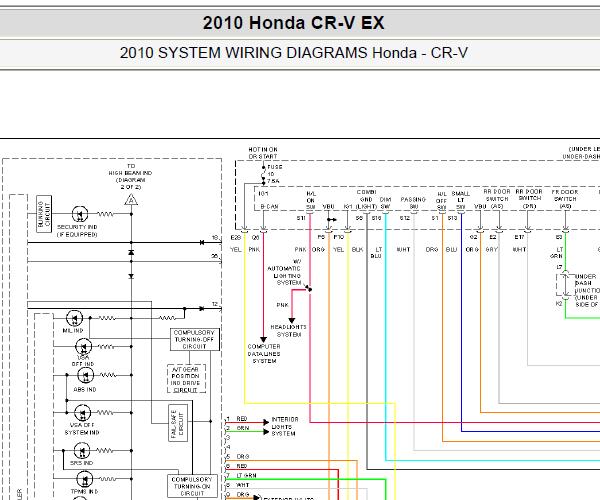Click connector pin label 'S11'
Image resolution: width=600 pixels, height=500 pixels.
pyautogui.click(x=301, y=218)
